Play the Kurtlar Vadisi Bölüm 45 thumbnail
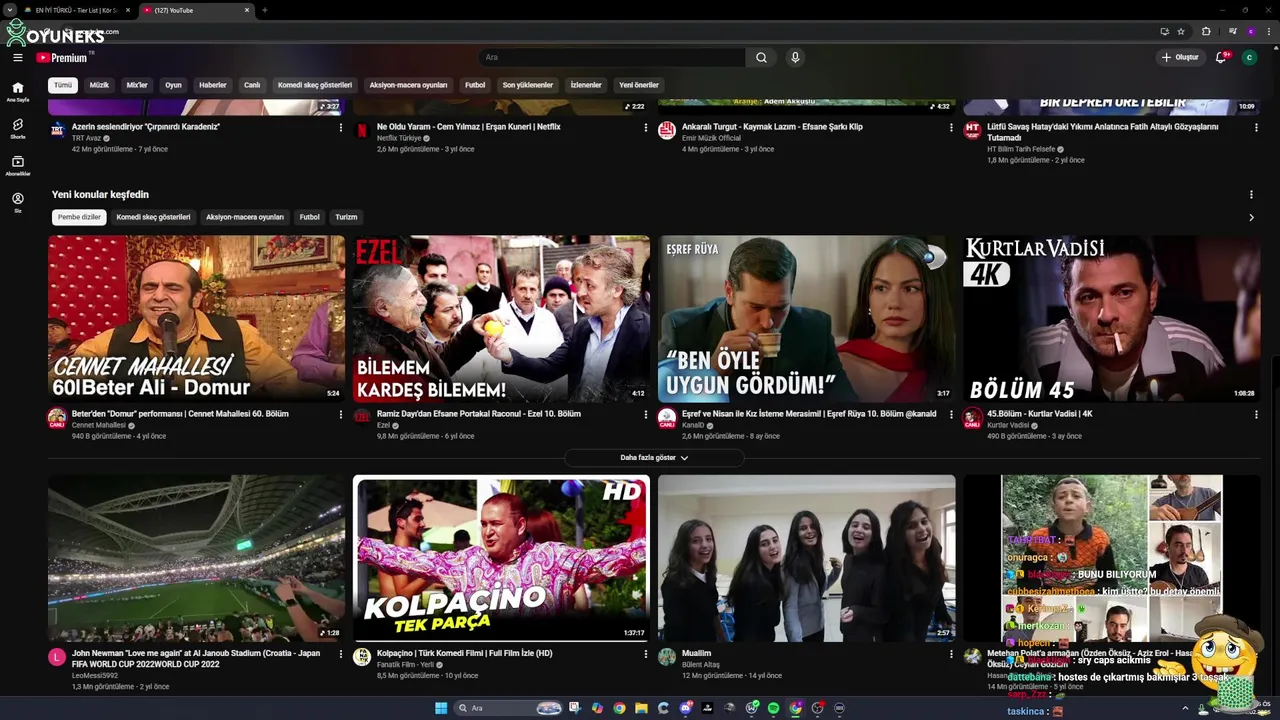The image size is (1280, 720). click(1111, 318)
